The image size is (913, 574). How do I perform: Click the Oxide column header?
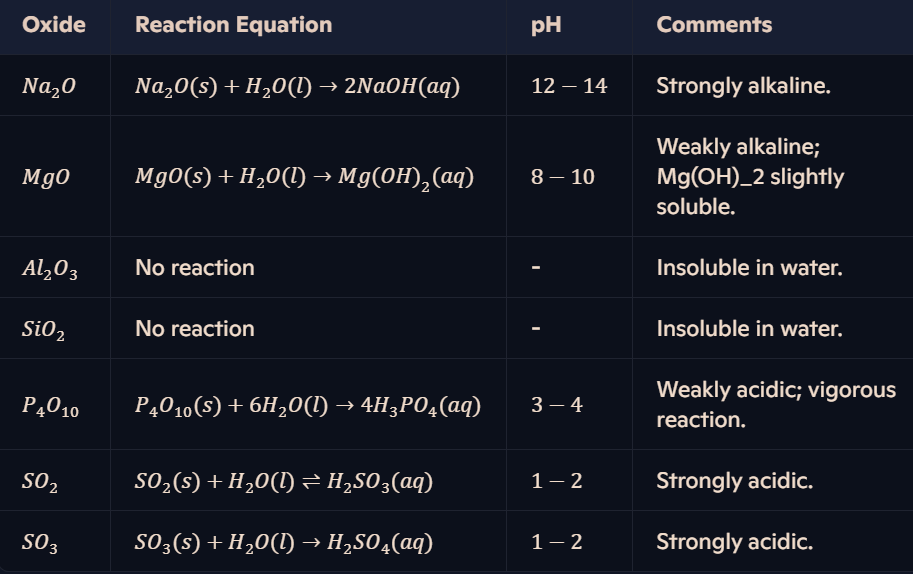[x=54, y=25]
